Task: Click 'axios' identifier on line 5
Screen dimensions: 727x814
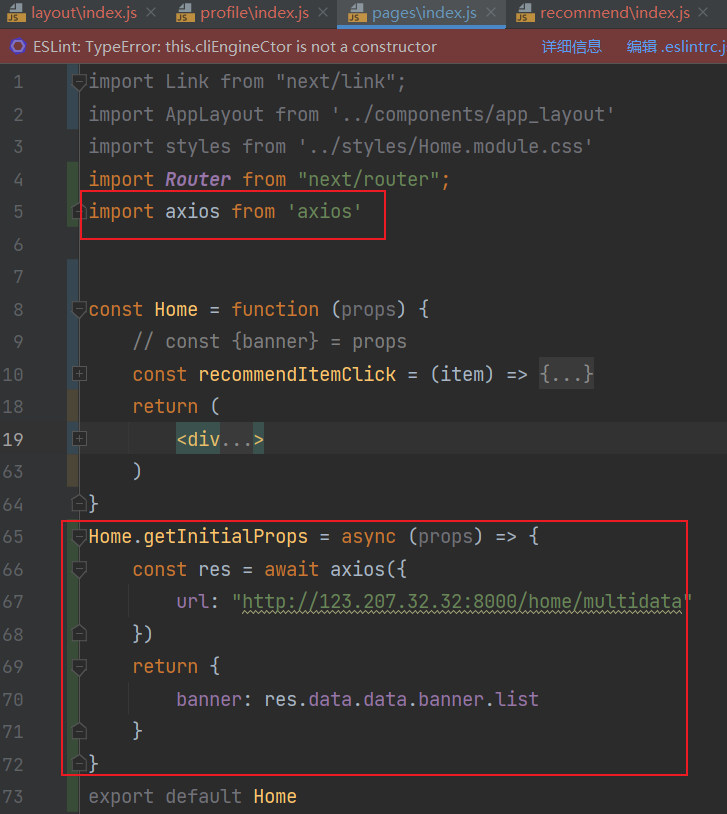Action: 192,212
